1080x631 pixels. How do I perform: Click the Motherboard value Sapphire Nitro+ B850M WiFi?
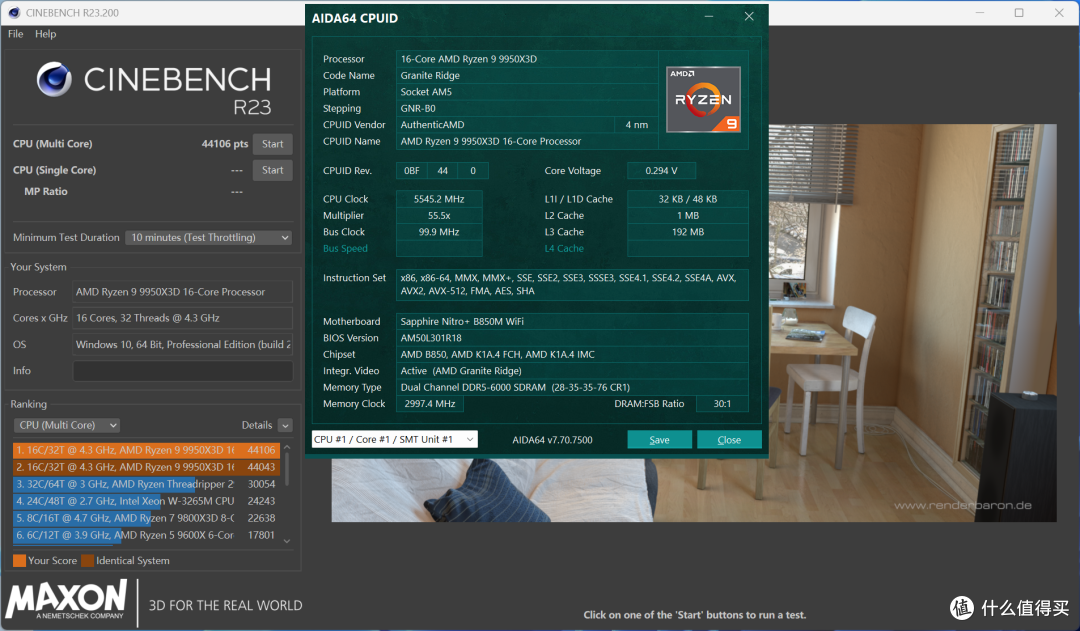pyautogui.click(x=572, y=322)
